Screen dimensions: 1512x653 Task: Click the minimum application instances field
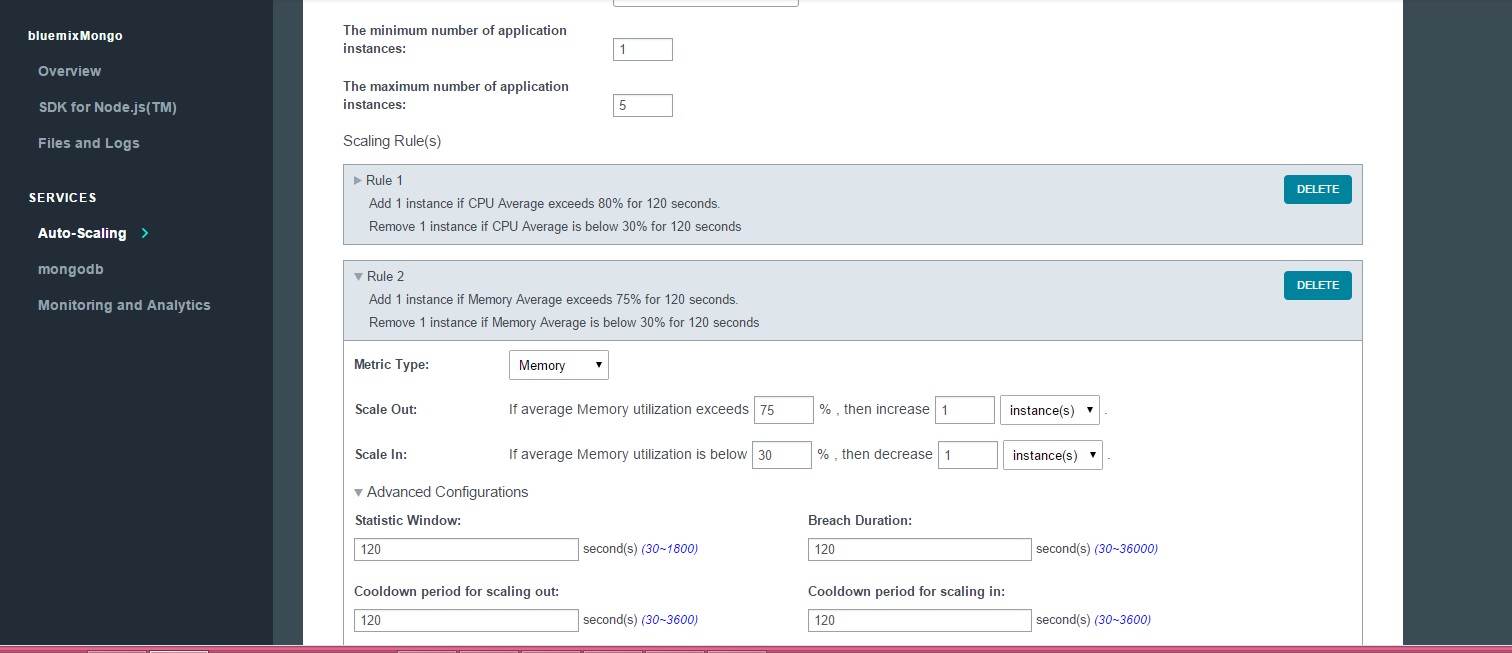click(642, 49)
